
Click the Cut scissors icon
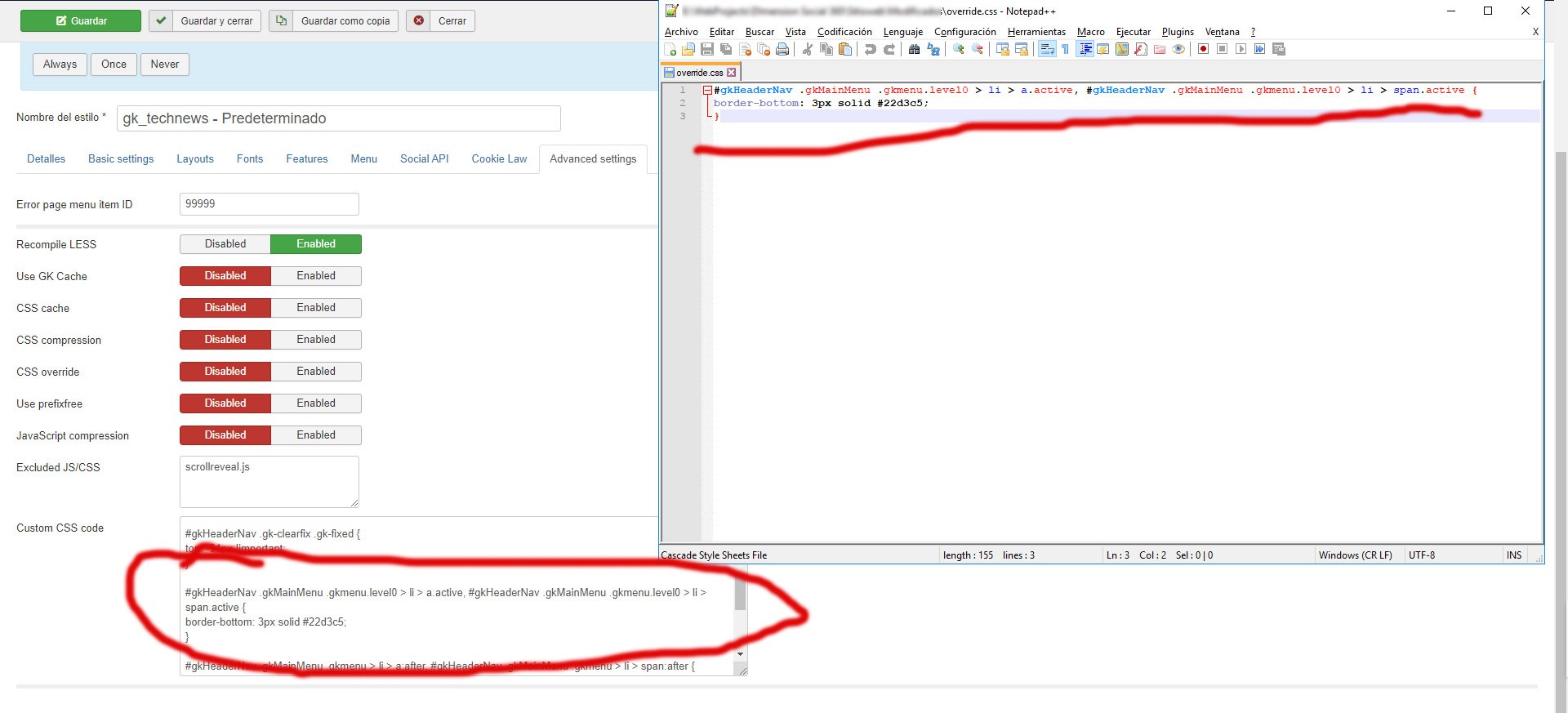[x=807, y=50]
